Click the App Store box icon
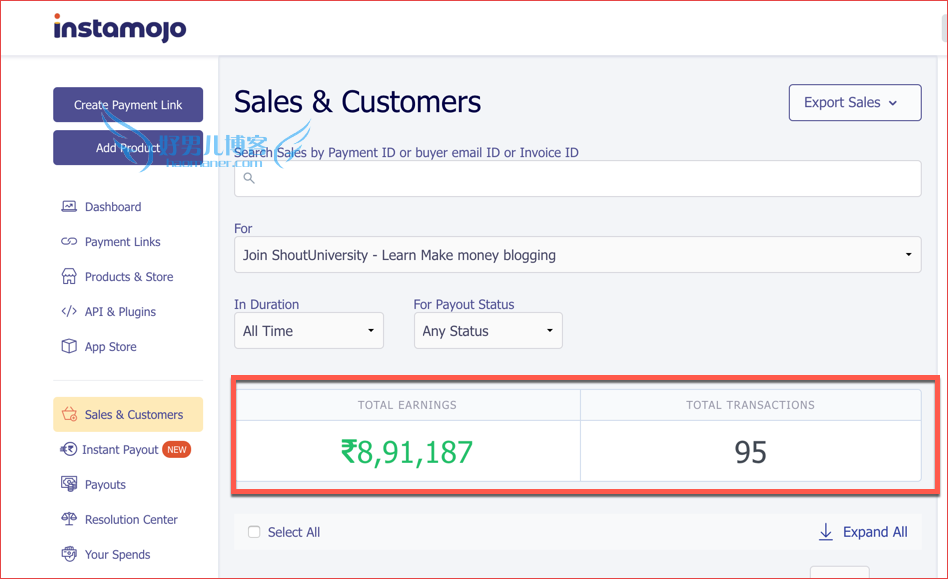The height and width of the screenshot is (579, 948). (69, 346)
